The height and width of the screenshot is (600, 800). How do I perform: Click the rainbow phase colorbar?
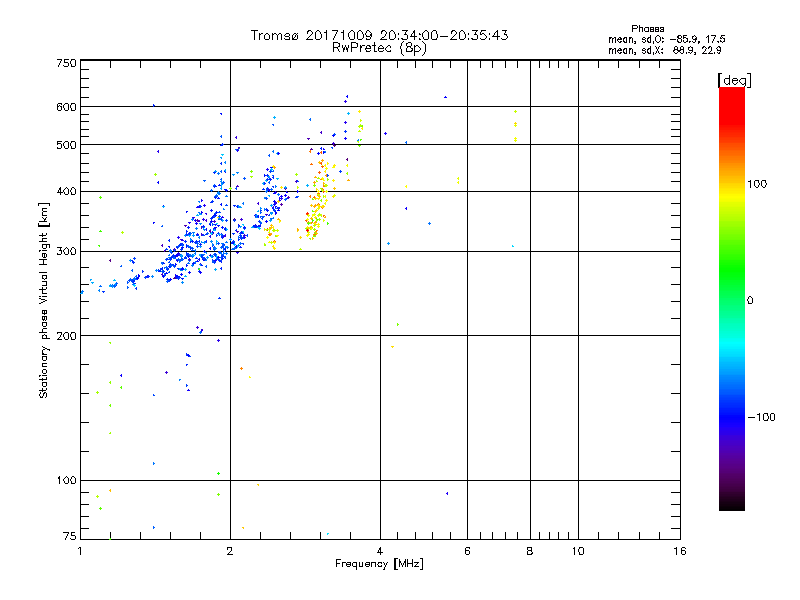[x=732, y=299]
